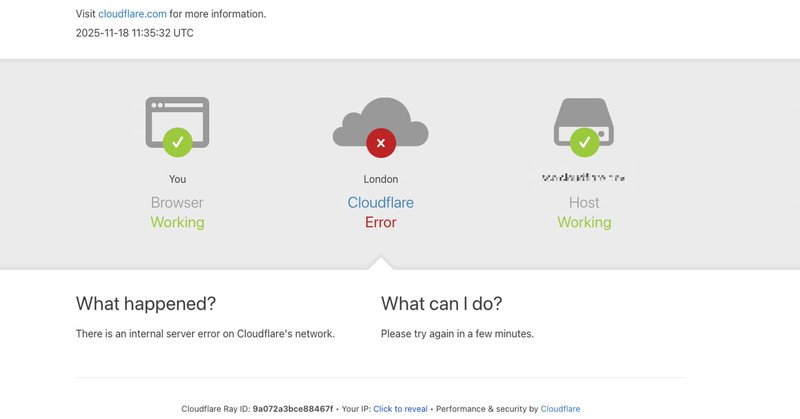Viewport: 800px width, 419px height.
Task: Click the red X error badge
Action: (381, 143)
